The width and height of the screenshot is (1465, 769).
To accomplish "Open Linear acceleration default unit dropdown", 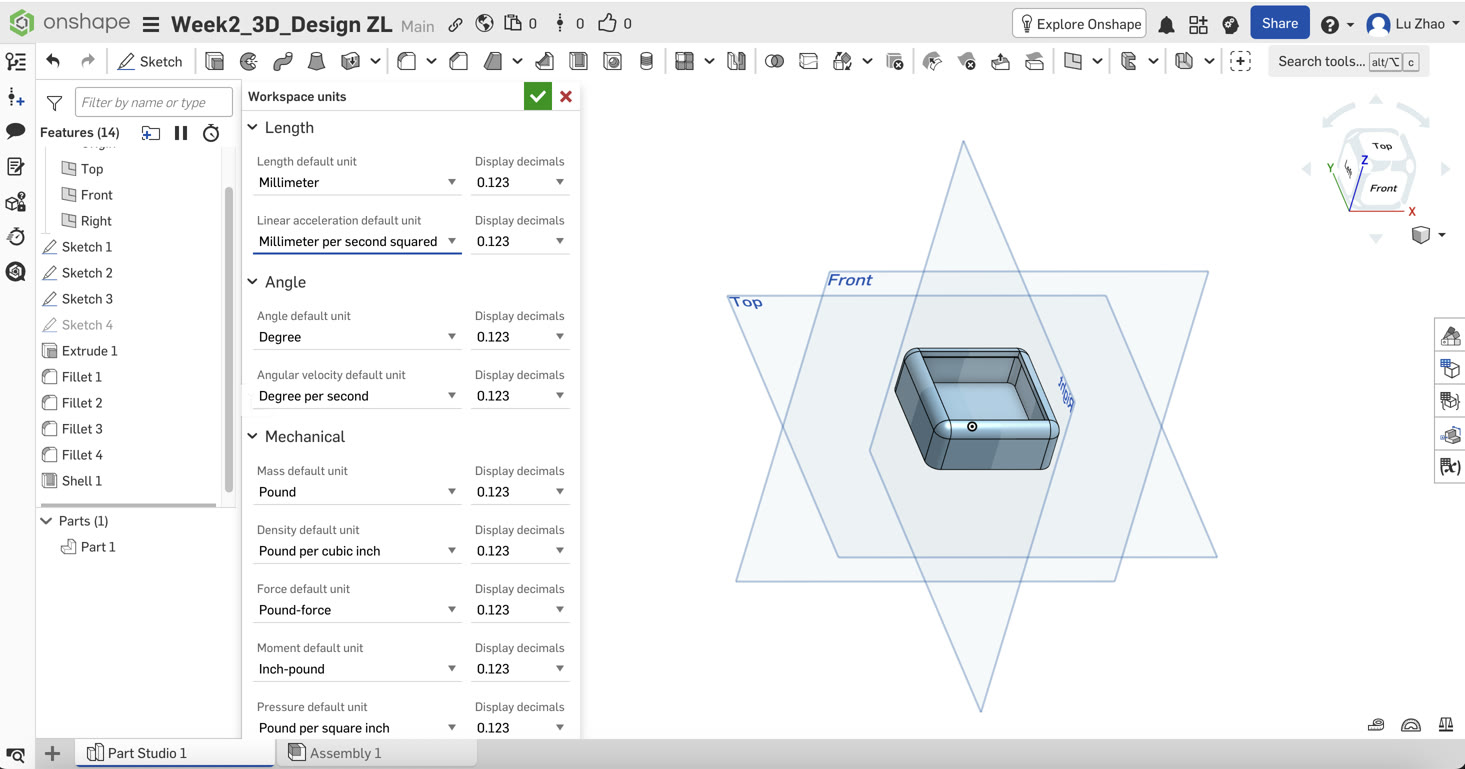I will coord(358,241).
